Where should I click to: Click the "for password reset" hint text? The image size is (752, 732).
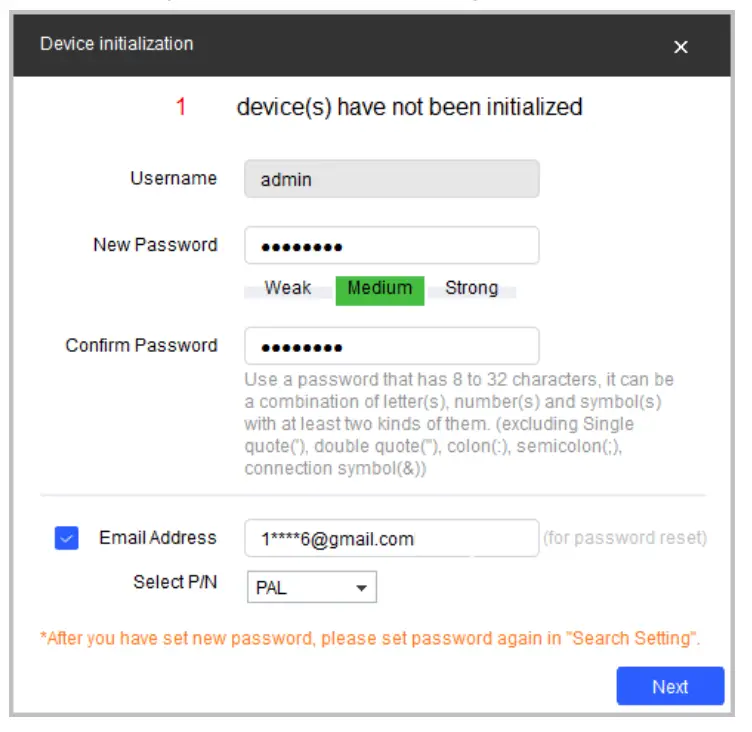(624, 538)
